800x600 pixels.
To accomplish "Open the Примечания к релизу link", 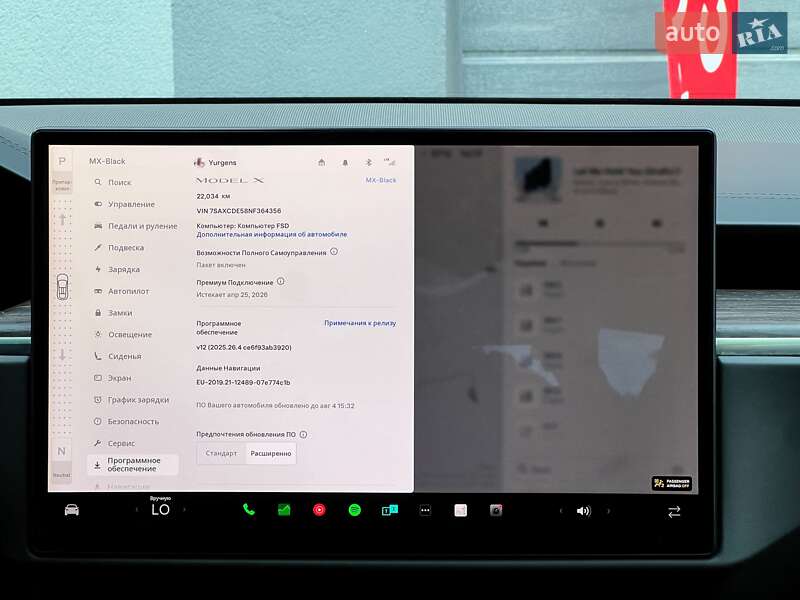I will (359, 323).
